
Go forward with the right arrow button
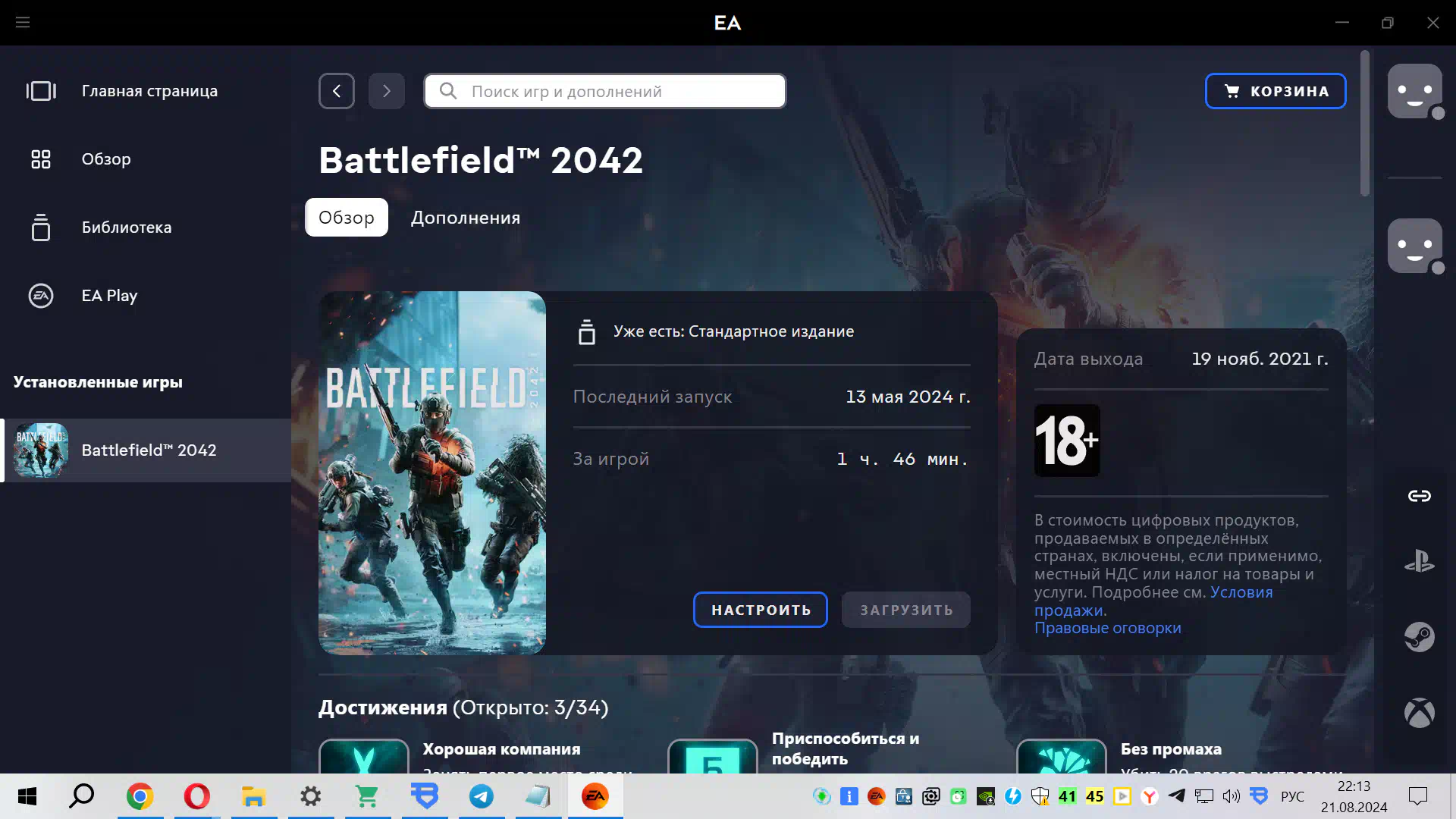pos(387,91)
